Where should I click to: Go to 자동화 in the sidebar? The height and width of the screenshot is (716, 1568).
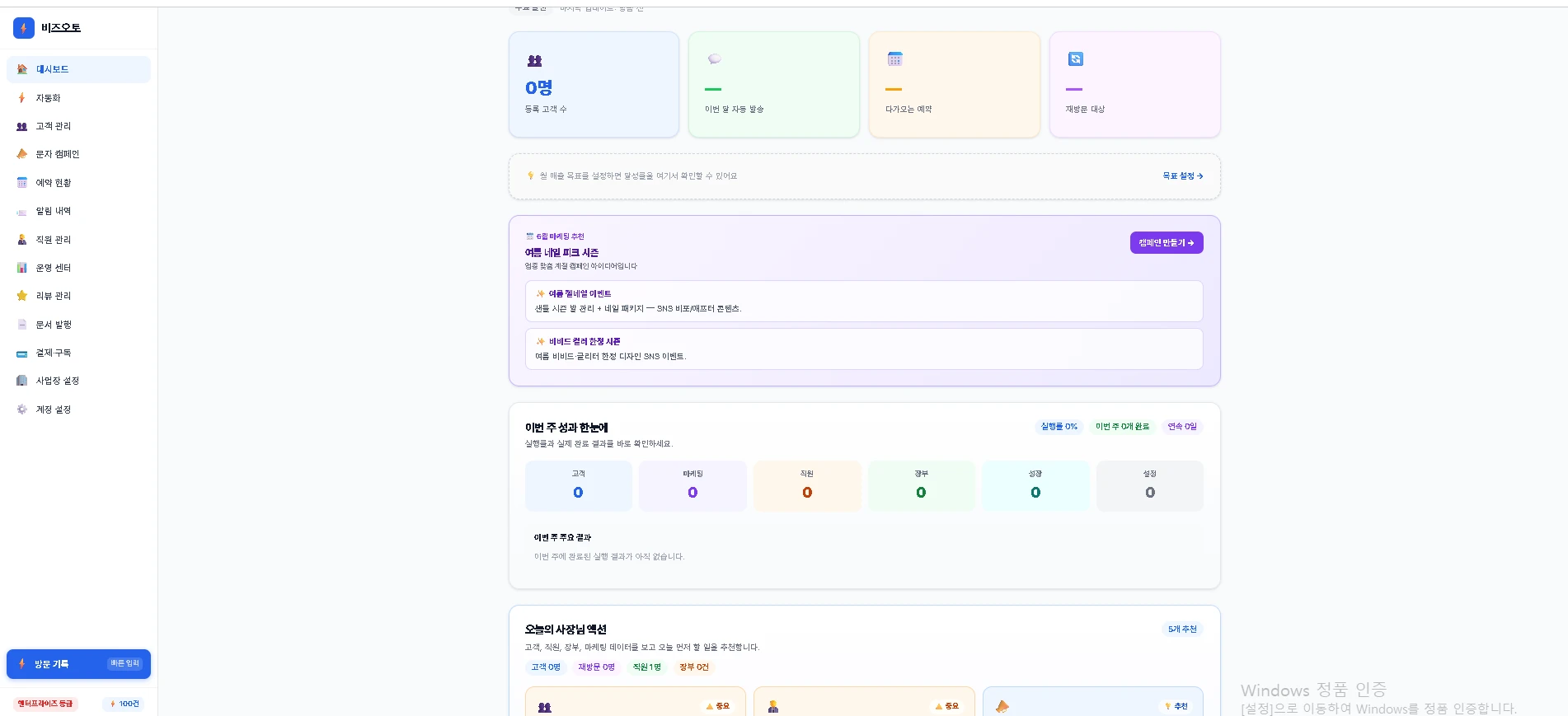click(x=78, y=98)
